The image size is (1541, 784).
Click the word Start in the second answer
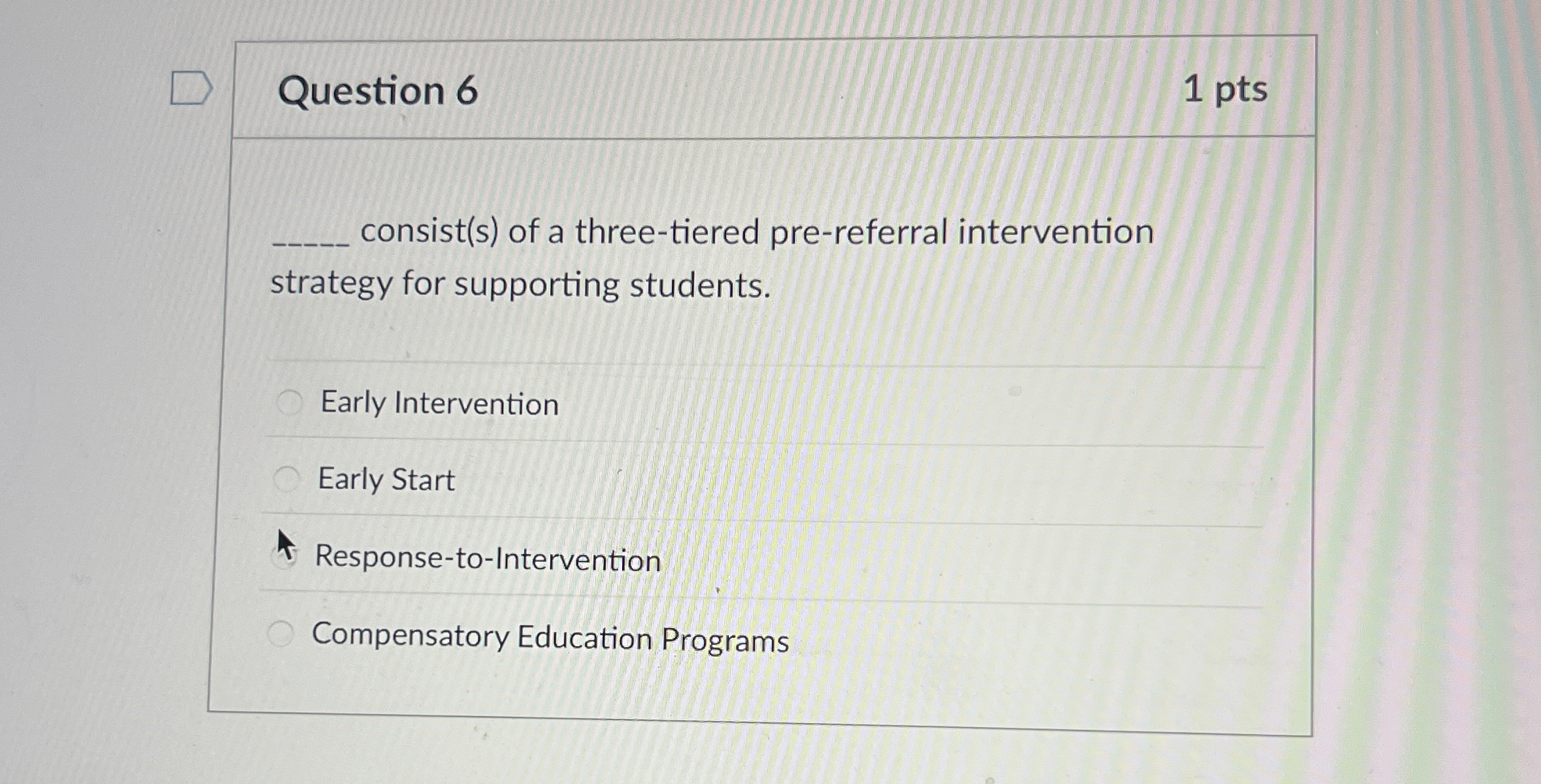pyautogui.click(x=423, y=480)
